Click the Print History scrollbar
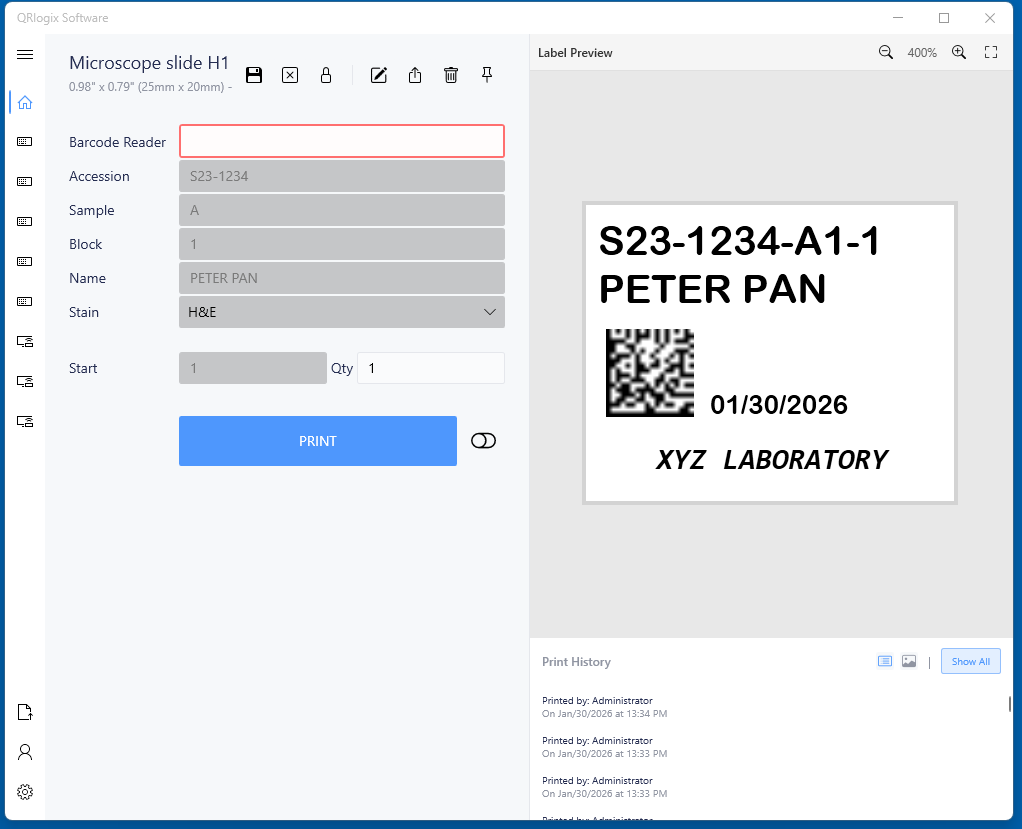The image size is (1022, 829). coord(1009,705)
